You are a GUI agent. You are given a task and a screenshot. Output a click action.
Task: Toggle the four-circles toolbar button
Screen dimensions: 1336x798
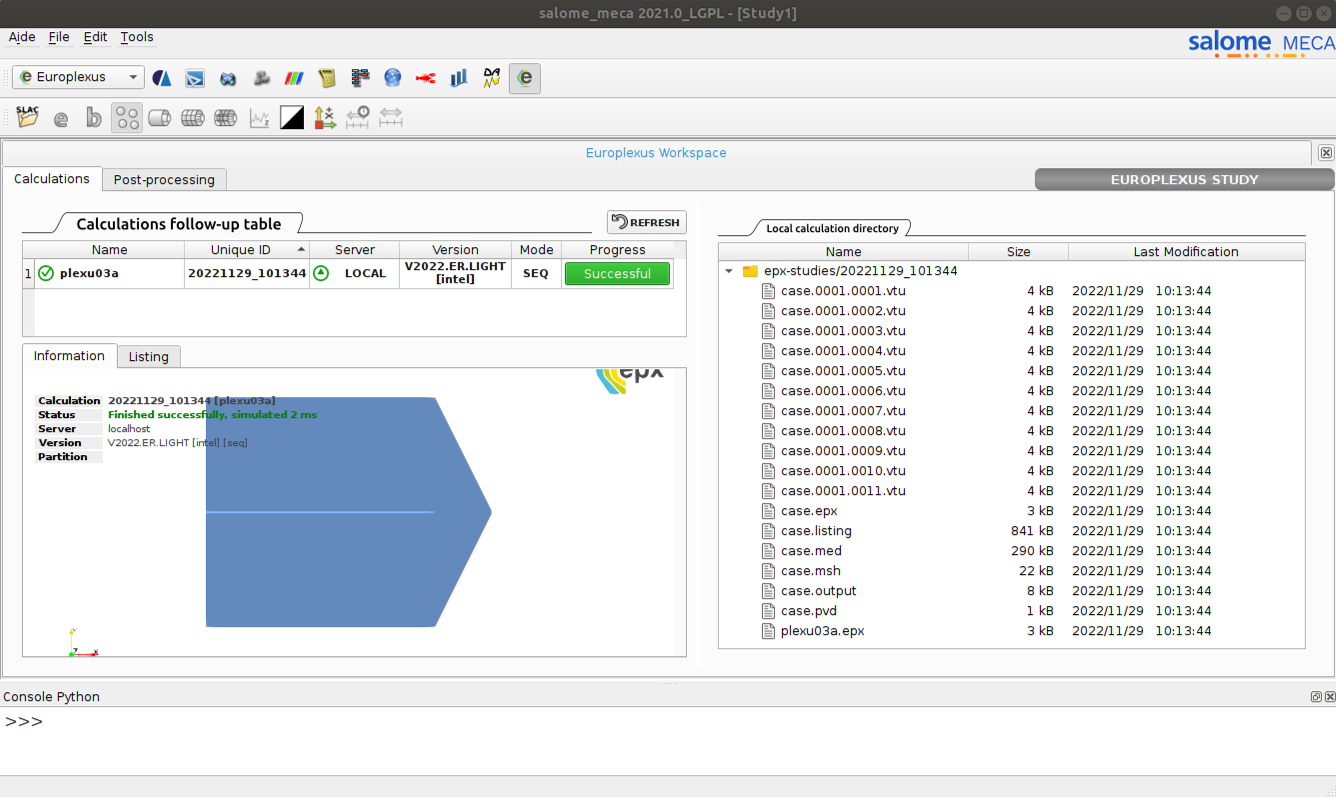pos(127,118)
